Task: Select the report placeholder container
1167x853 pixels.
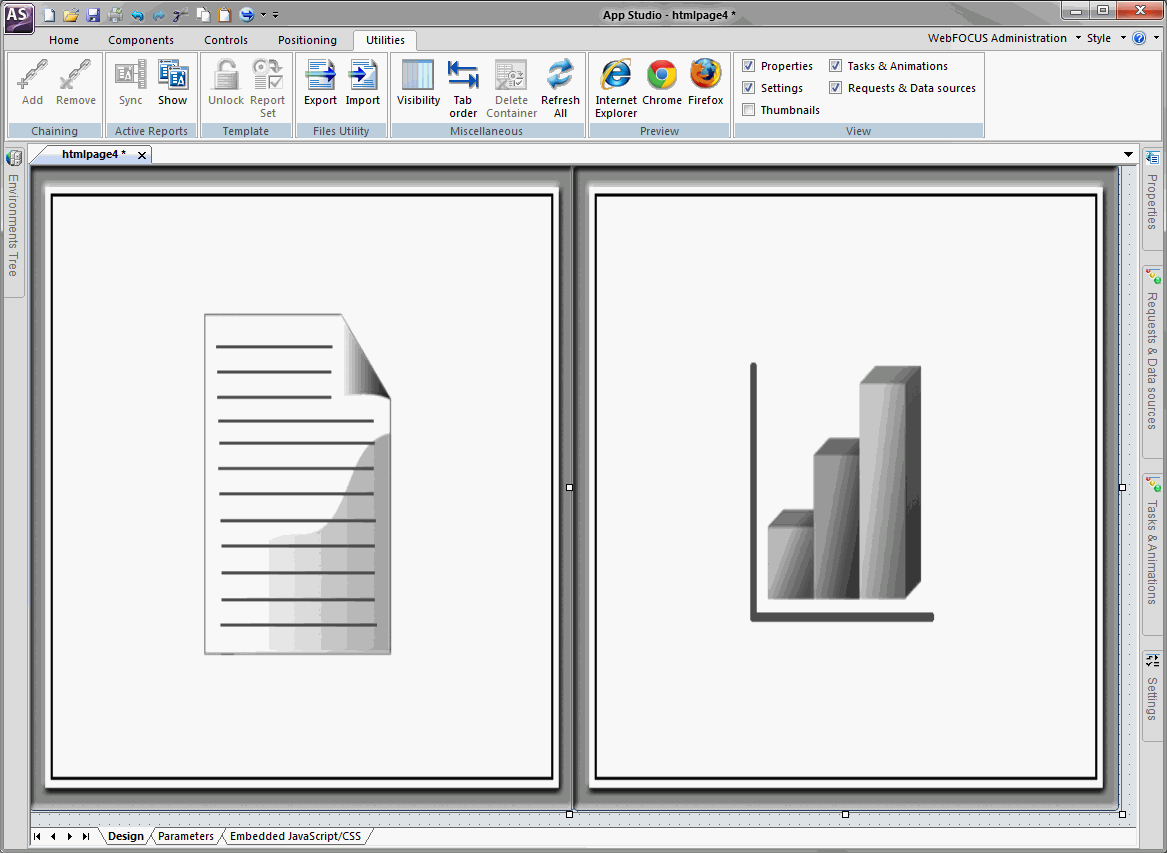Action: pyautogui.click(x=301, y=486)
